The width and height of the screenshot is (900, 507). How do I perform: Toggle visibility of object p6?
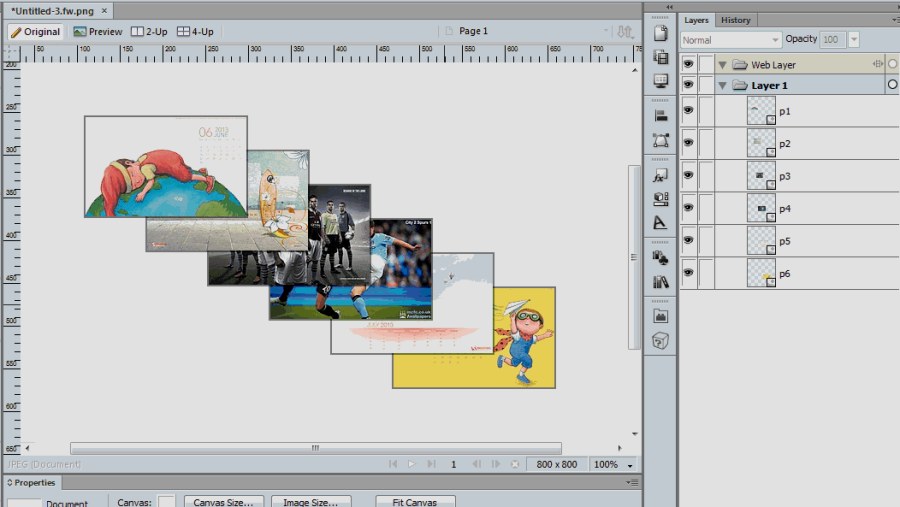pos(688,272)
